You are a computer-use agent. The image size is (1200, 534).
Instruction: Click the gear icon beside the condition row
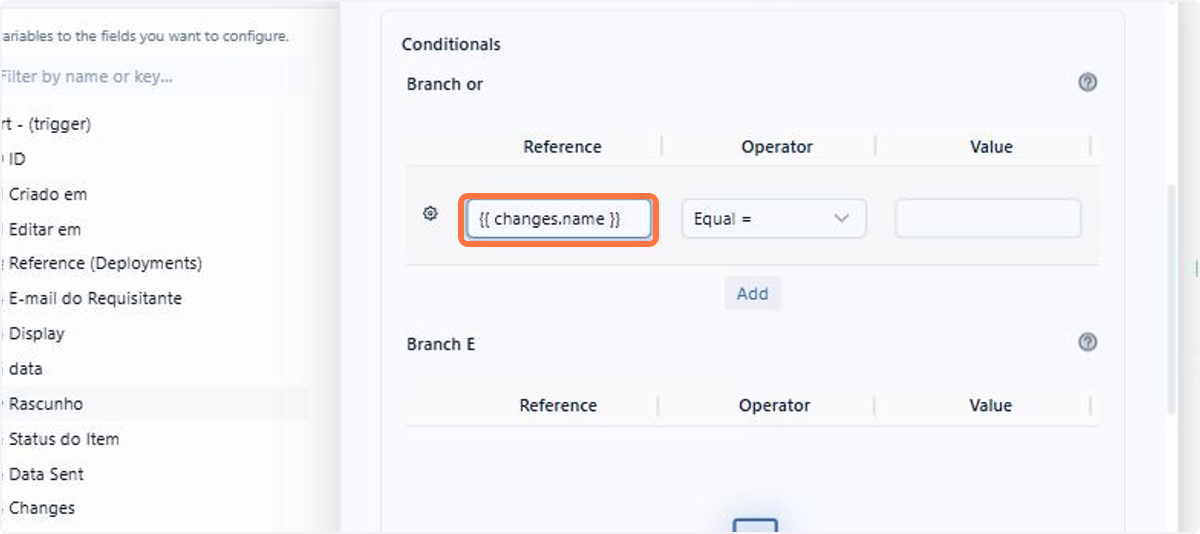pos(430,213)
